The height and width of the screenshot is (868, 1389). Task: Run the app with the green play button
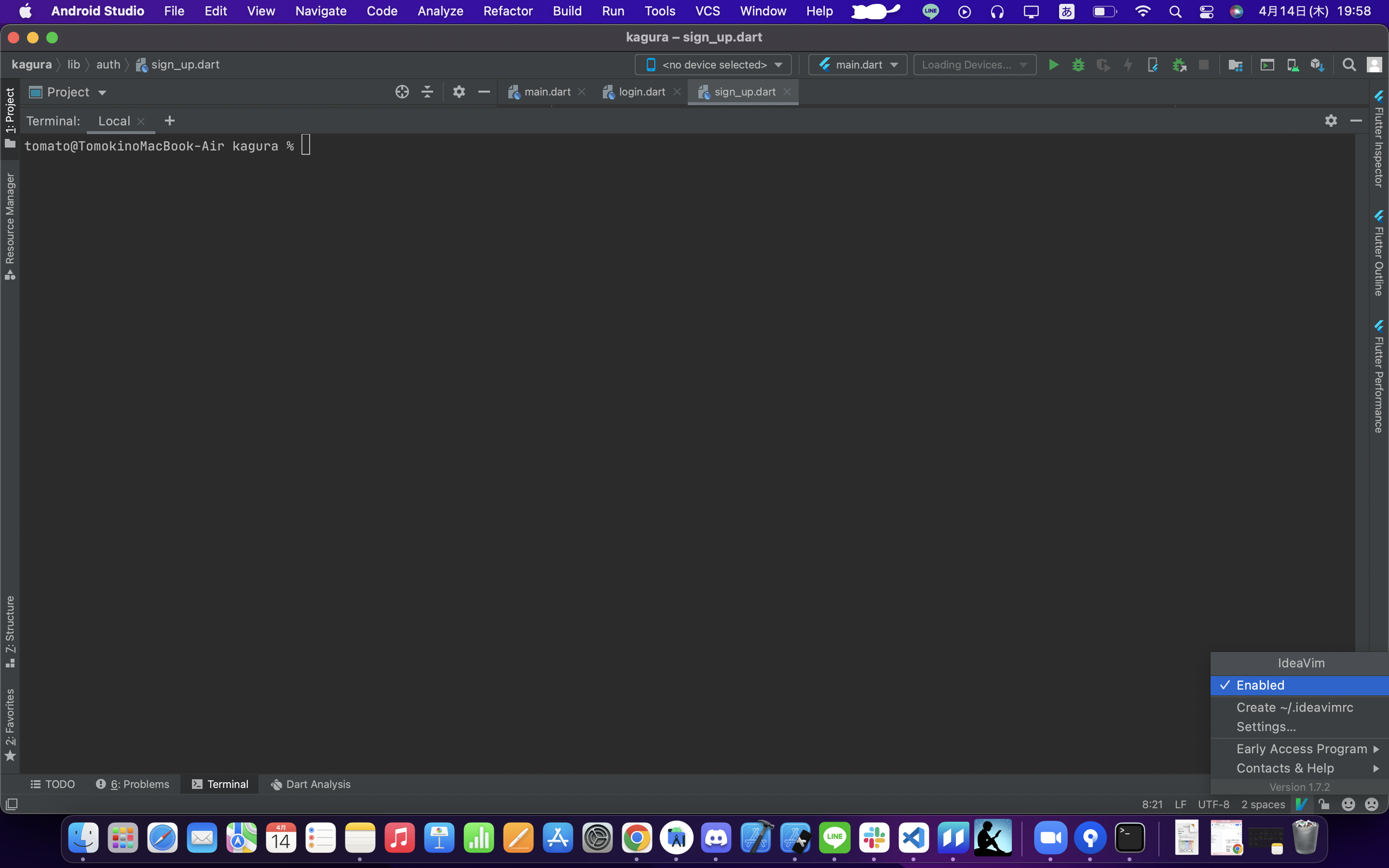[x=1053, y=64]
